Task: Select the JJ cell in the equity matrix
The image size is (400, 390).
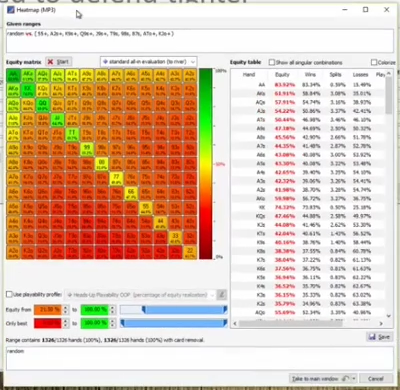Action: (57, 120)
